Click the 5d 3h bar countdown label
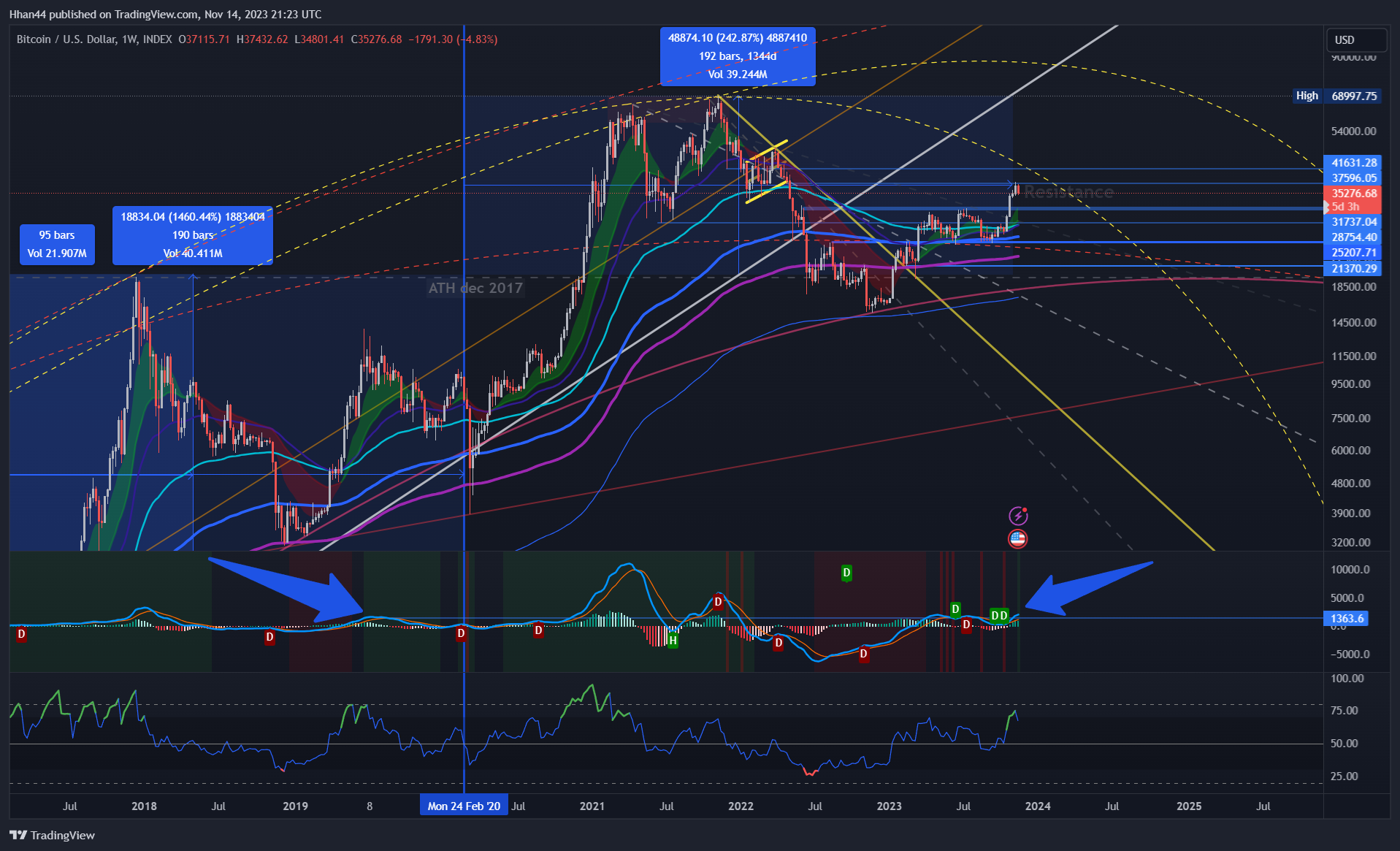 pos(1353,207)
